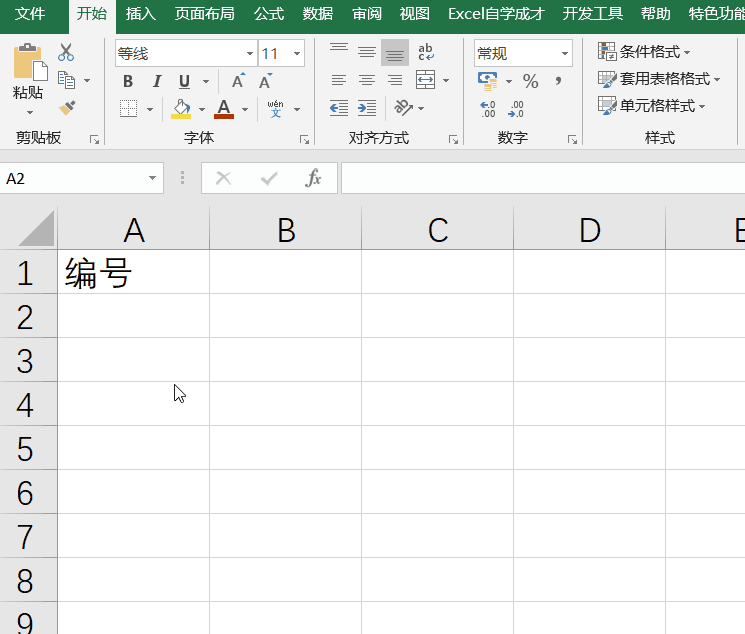Decrease indent icon
The height and width of the screenshot is (634, 745).
click(x=339, y=108)
